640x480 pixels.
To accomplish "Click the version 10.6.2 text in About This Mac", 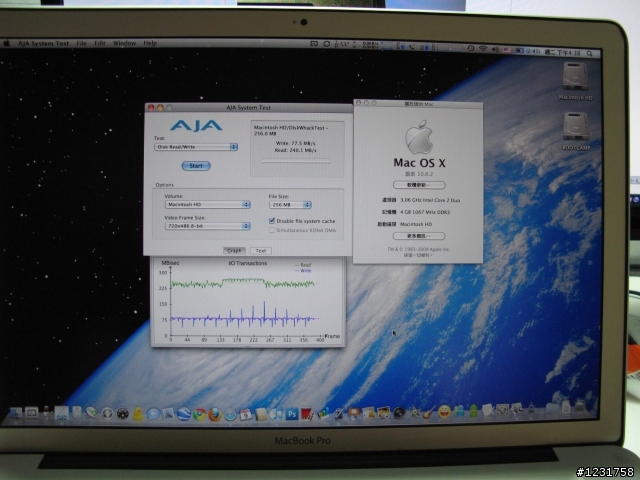I will (419, 174).
